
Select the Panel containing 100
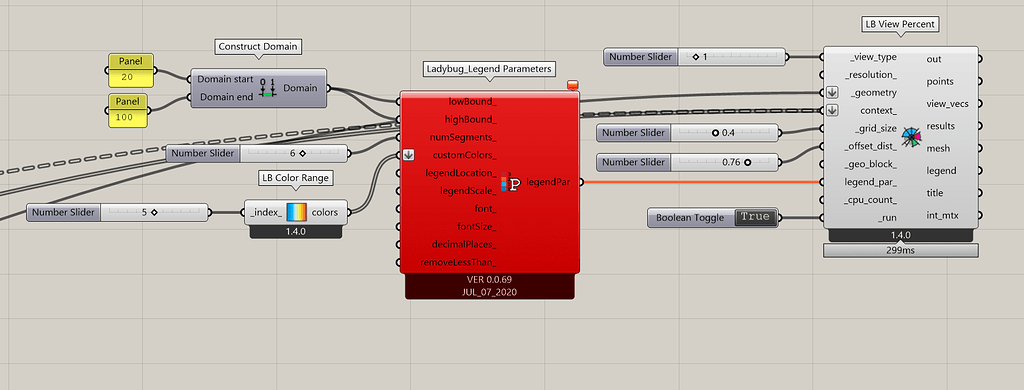pos(127,110)
